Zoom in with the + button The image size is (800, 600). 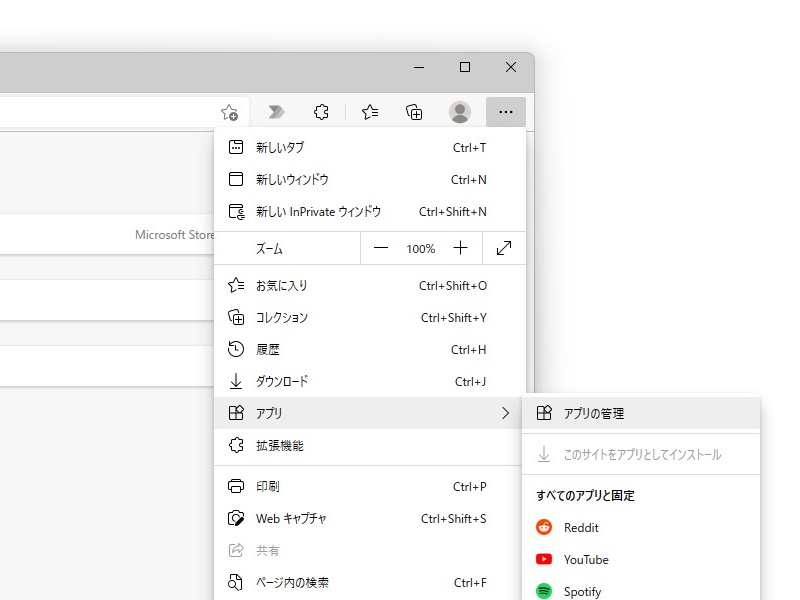pos(459,247)
